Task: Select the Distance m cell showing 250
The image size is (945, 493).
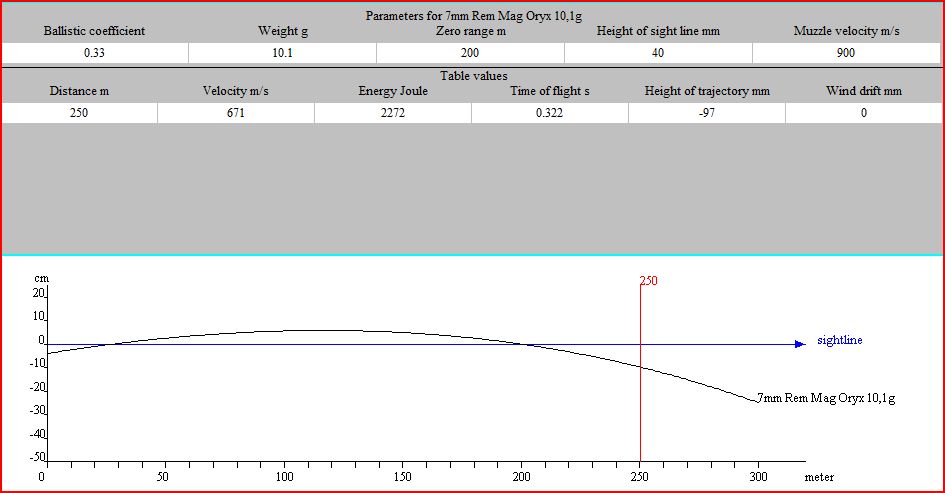Action: coord(79,113)
